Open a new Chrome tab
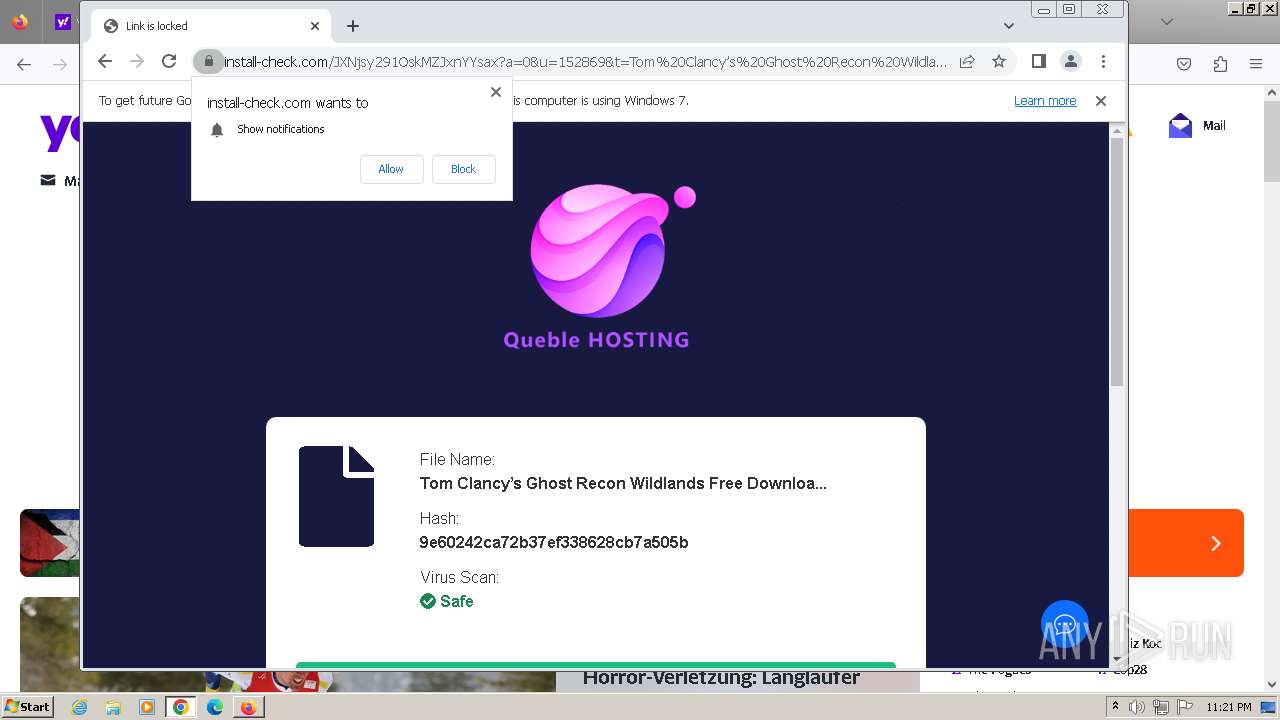 click(353, 26)
